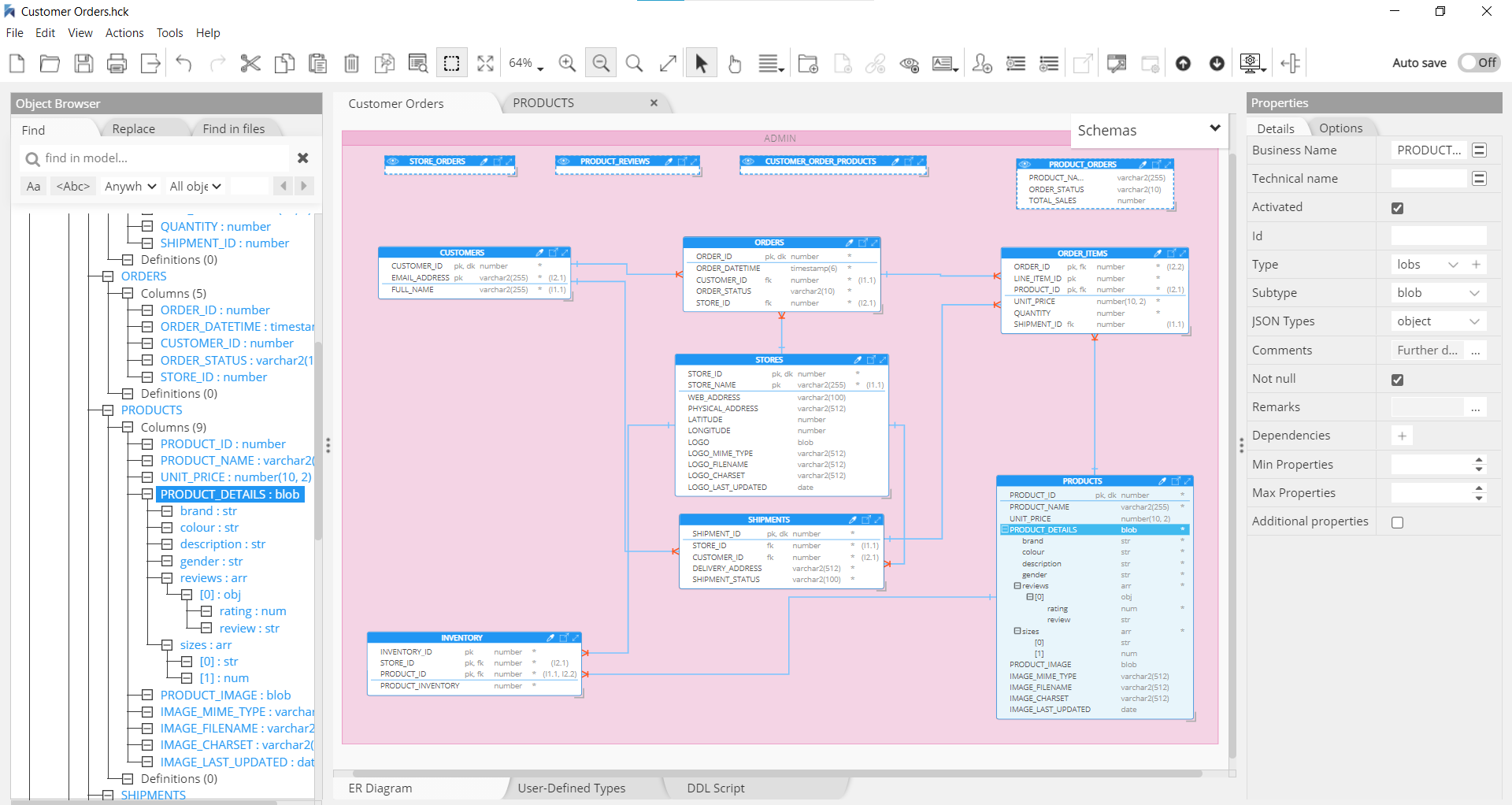1512x805 pixels.
Task: Open the find in model toolbar icon
Action: [418, 63]
